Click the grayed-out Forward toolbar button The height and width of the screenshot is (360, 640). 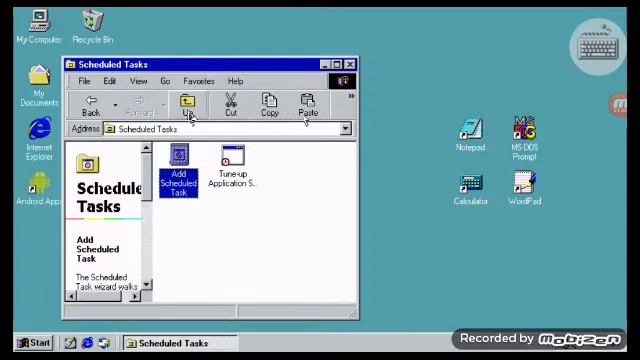click(x=139, y=106)
